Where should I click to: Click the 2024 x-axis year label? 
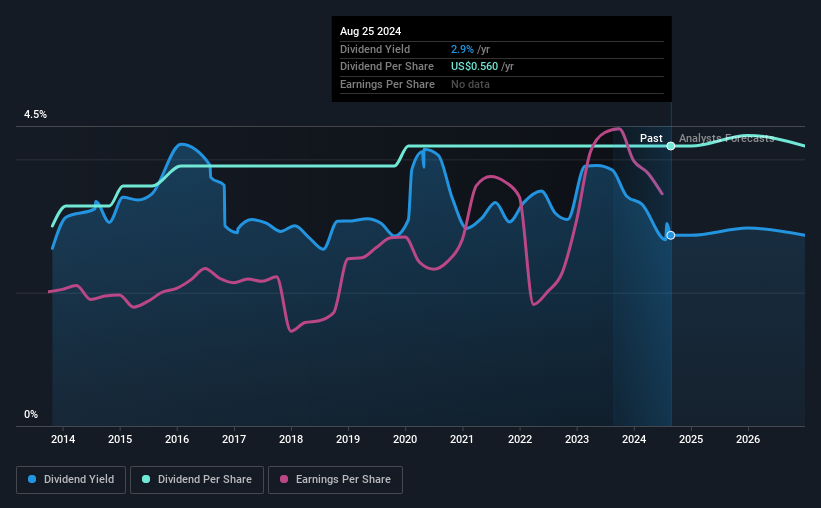click(x=634, y=439)
